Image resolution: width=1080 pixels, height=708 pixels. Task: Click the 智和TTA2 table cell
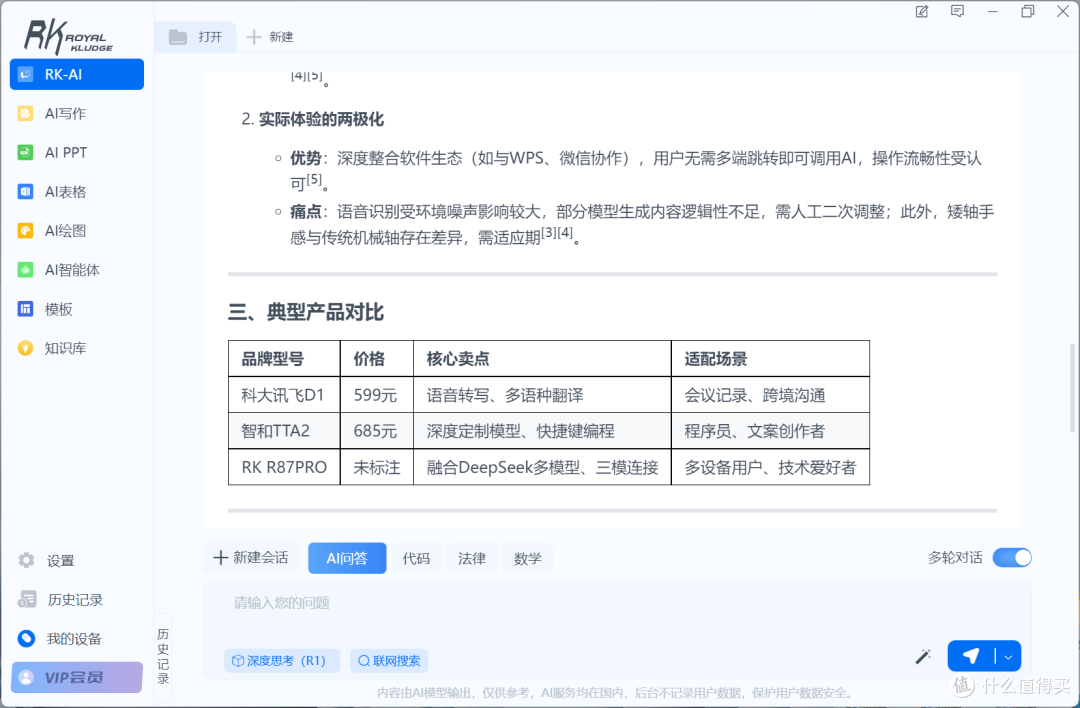pos(284,431)
